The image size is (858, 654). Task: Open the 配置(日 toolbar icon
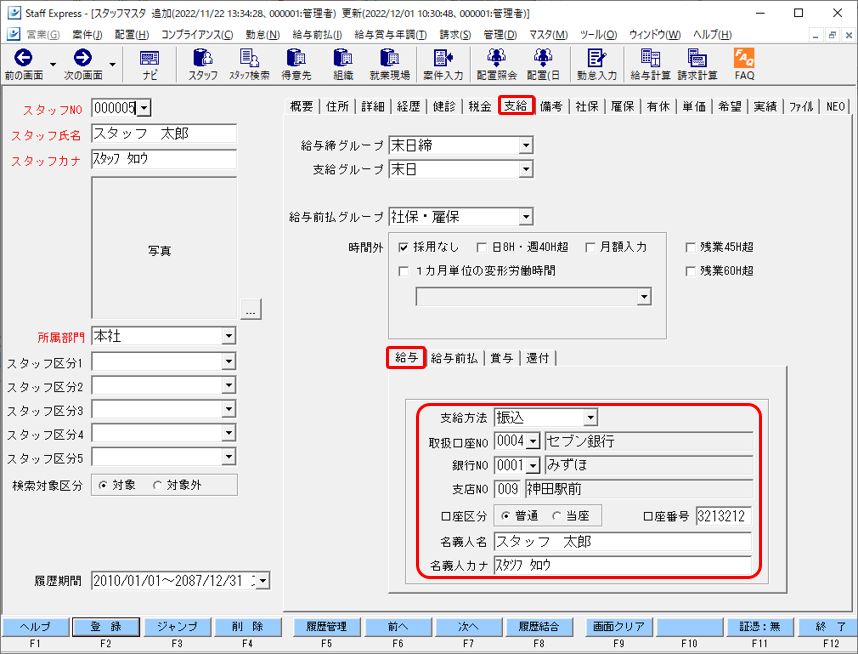(543, 65)
